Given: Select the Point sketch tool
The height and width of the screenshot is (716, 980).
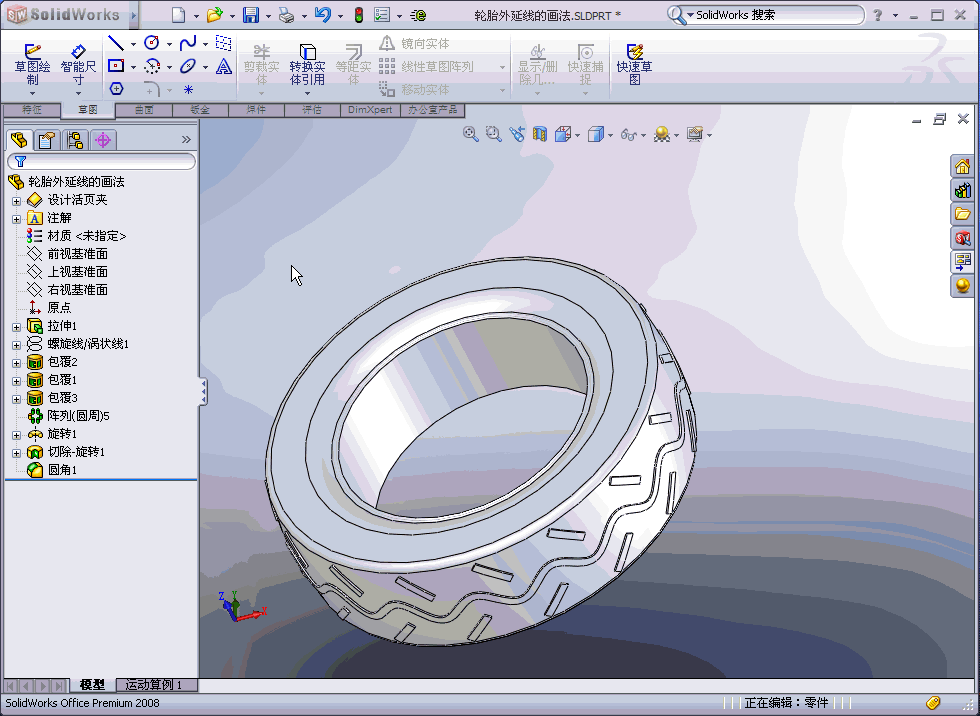Looking at the screenshot, I should click(x=188, y=89).
